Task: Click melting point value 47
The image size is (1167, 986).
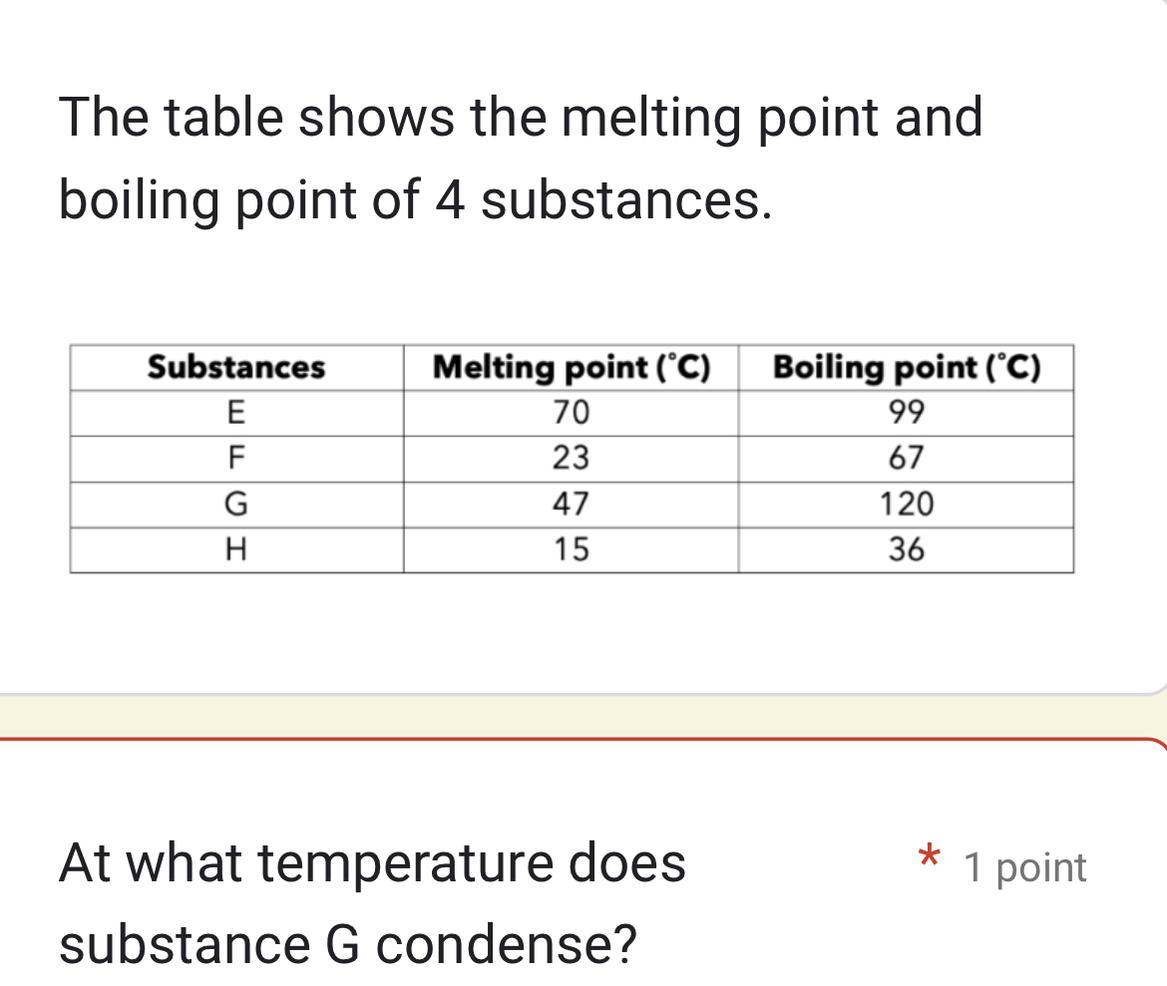Action: 572,505
